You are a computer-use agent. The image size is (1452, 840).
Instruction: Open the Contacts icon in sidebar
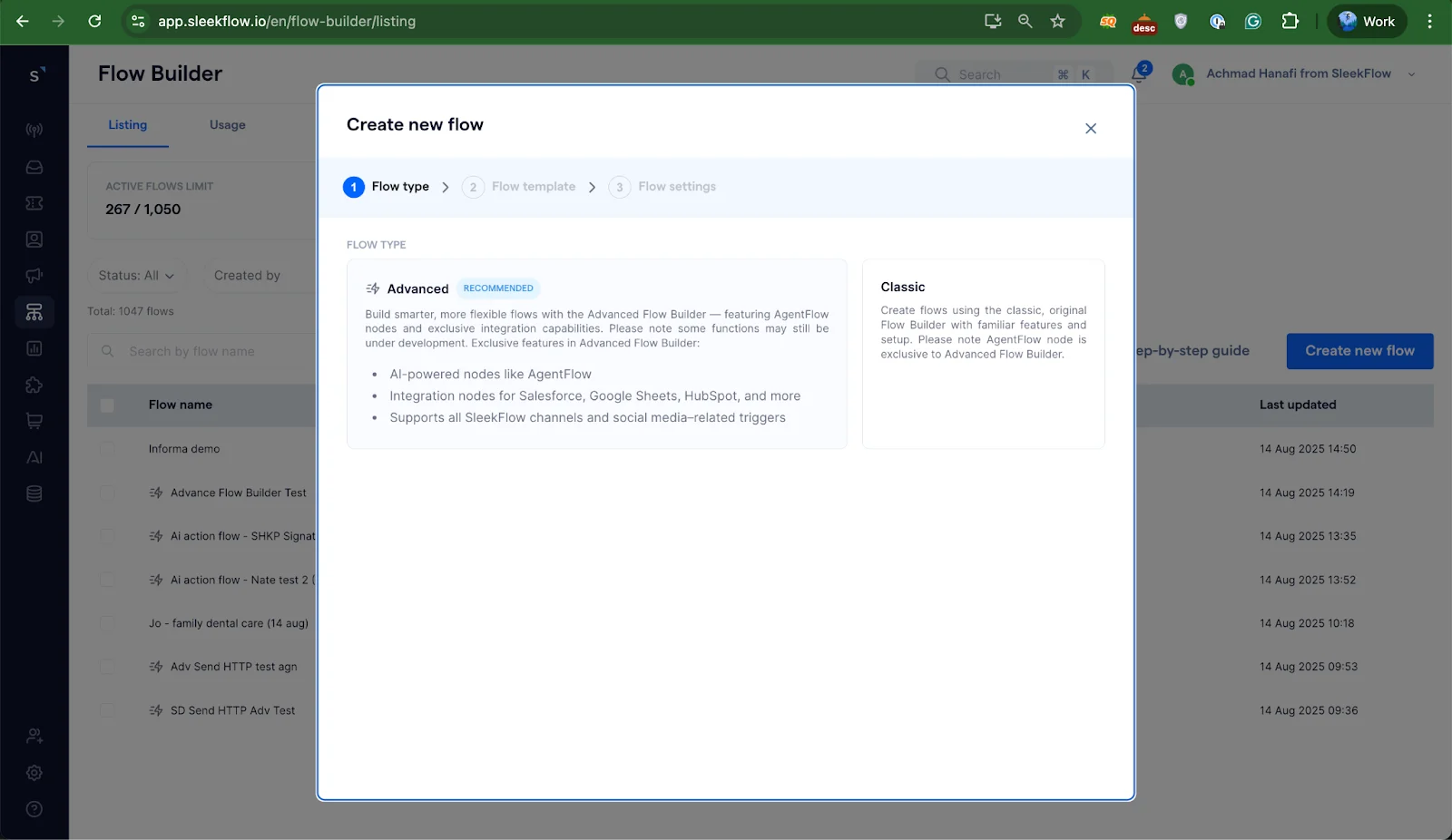(34, 239)
